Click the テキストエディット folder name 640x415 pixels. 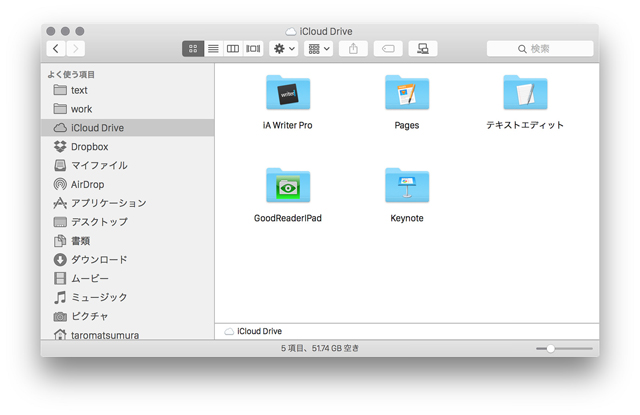click(525, 125)
